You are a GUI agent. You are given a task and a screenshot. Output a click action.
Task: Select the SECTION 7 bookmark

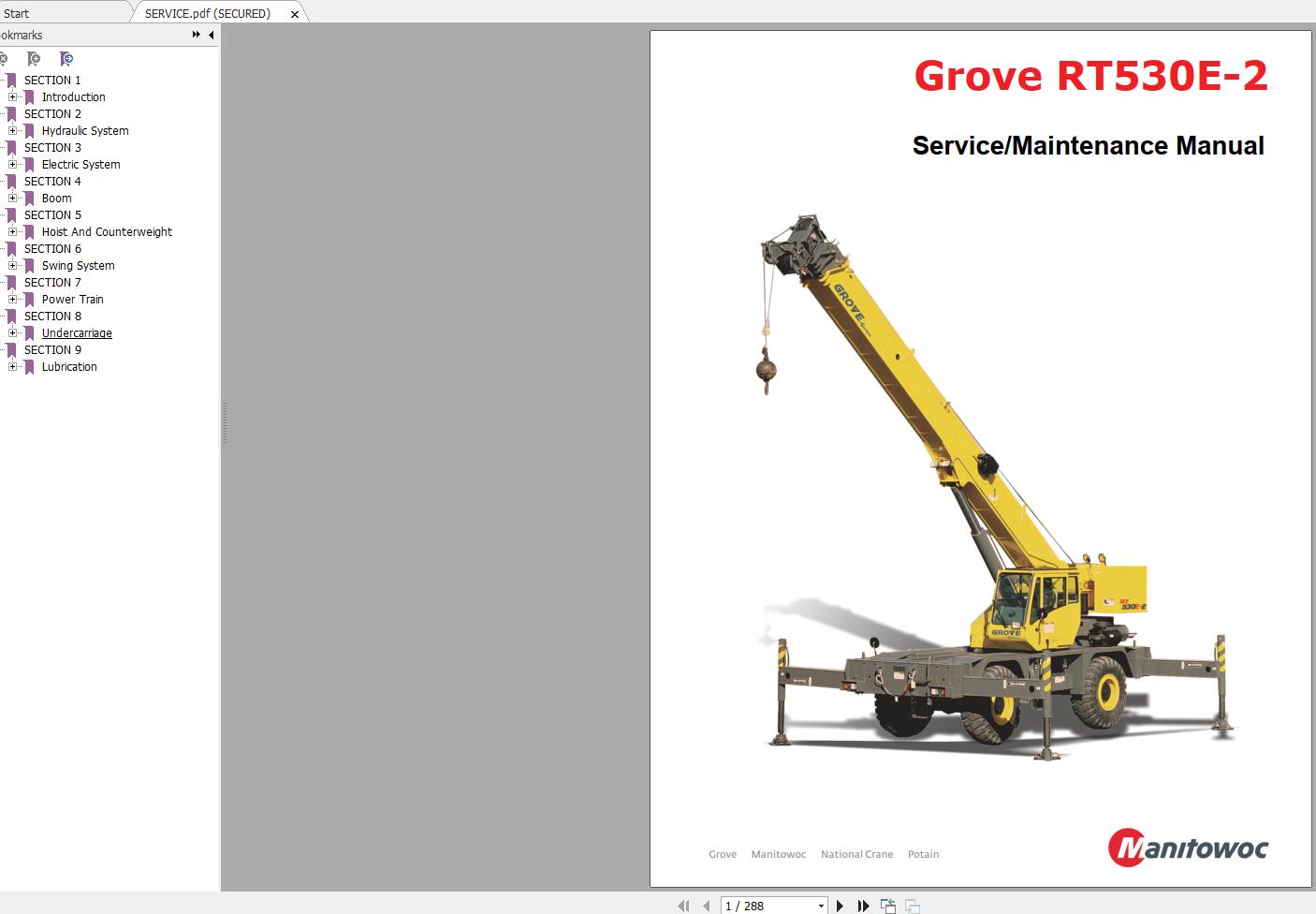tap(52, 283)
